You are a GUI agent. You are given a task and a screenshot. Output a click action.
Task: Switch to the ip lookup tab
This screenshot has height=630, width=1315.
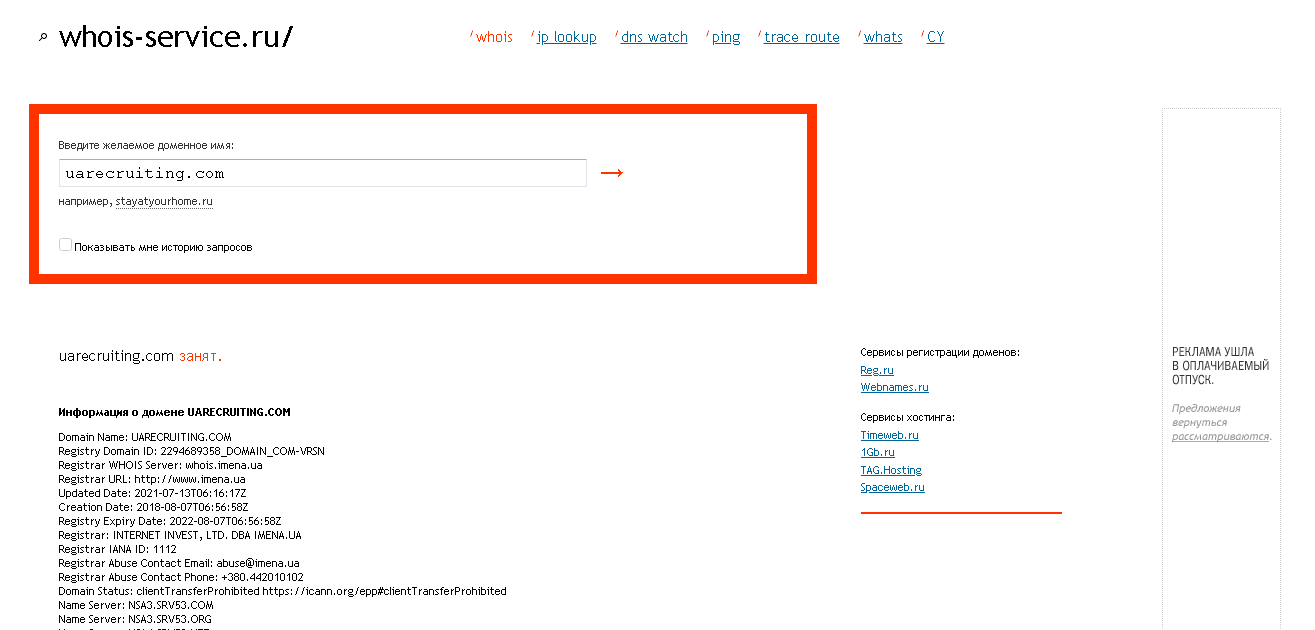coord(566,37)
